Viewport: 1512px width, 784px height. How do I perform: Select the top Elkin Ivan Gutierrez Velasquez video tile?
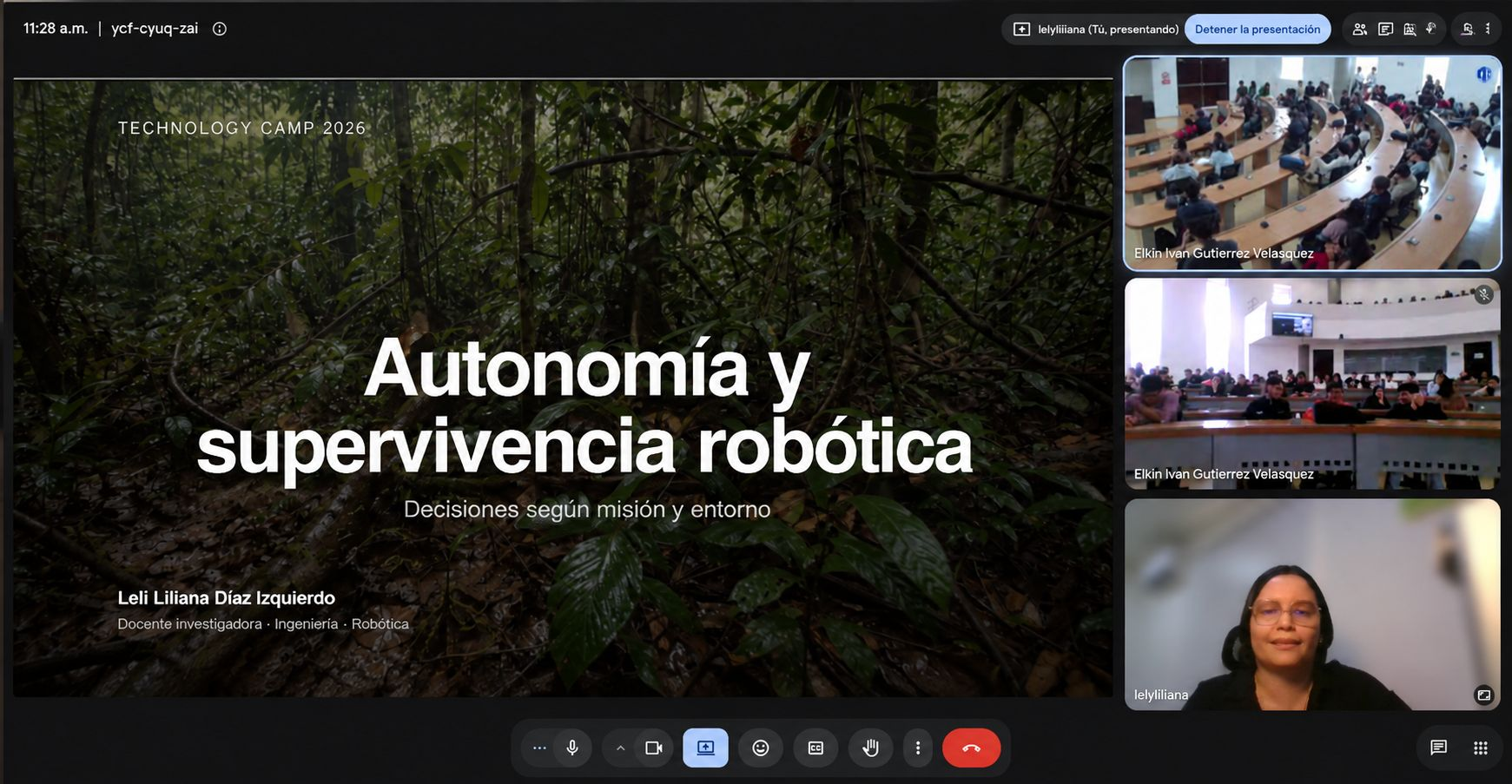pos(1312,163)
